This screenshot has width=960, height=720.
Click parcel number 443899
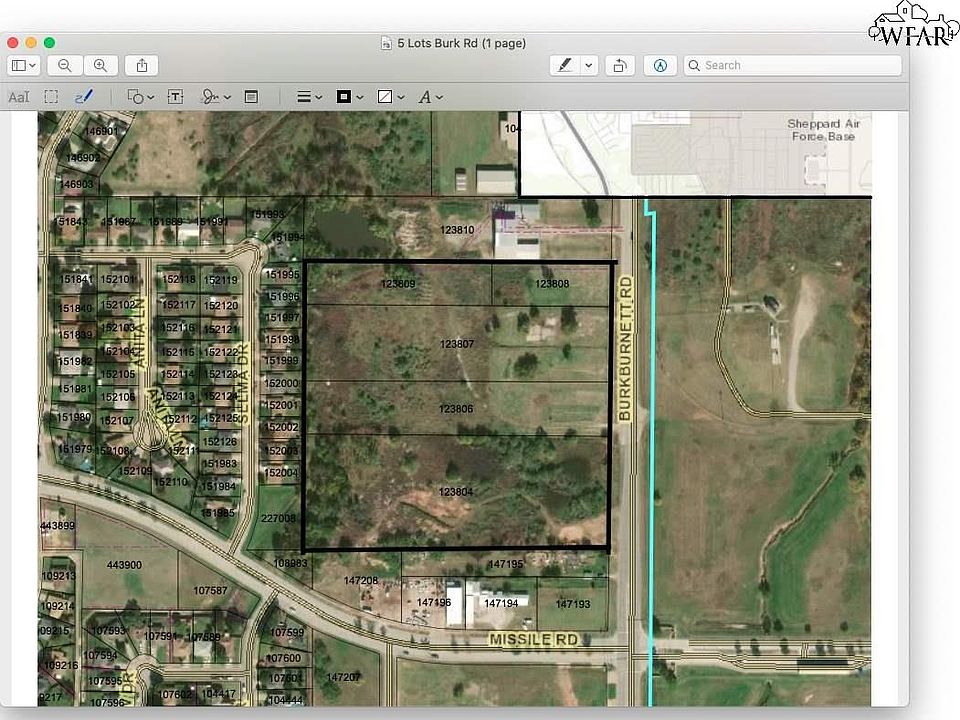[x=58, y=525]
